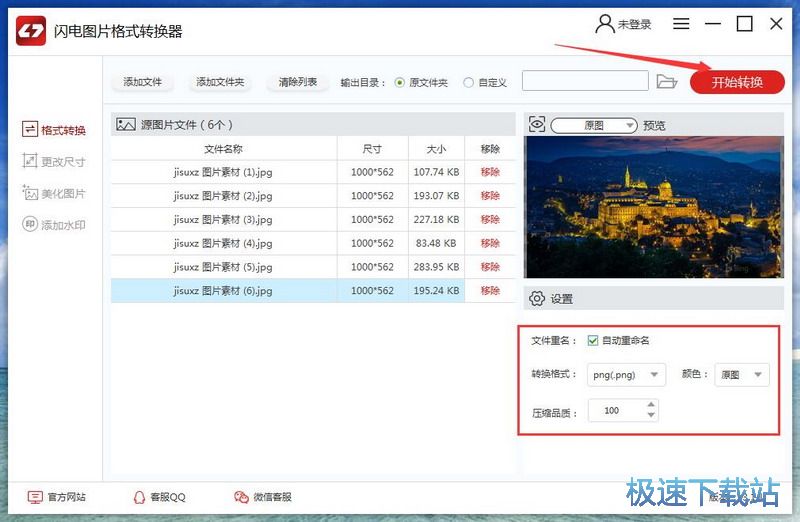Click the WeChat customer service icon

point(241,497)
